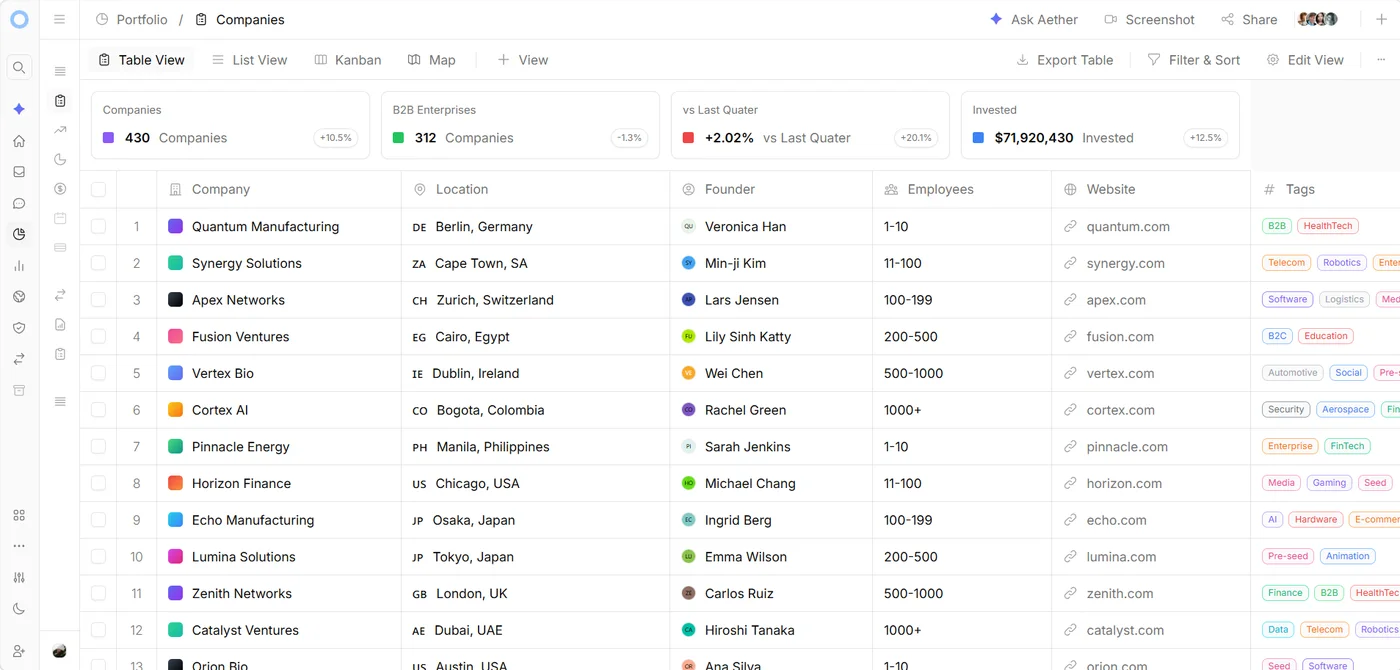Screen dimensions: 1400x670
Task: Select the Zenith Networks row checkbox
Action: (x=98, y=593)
